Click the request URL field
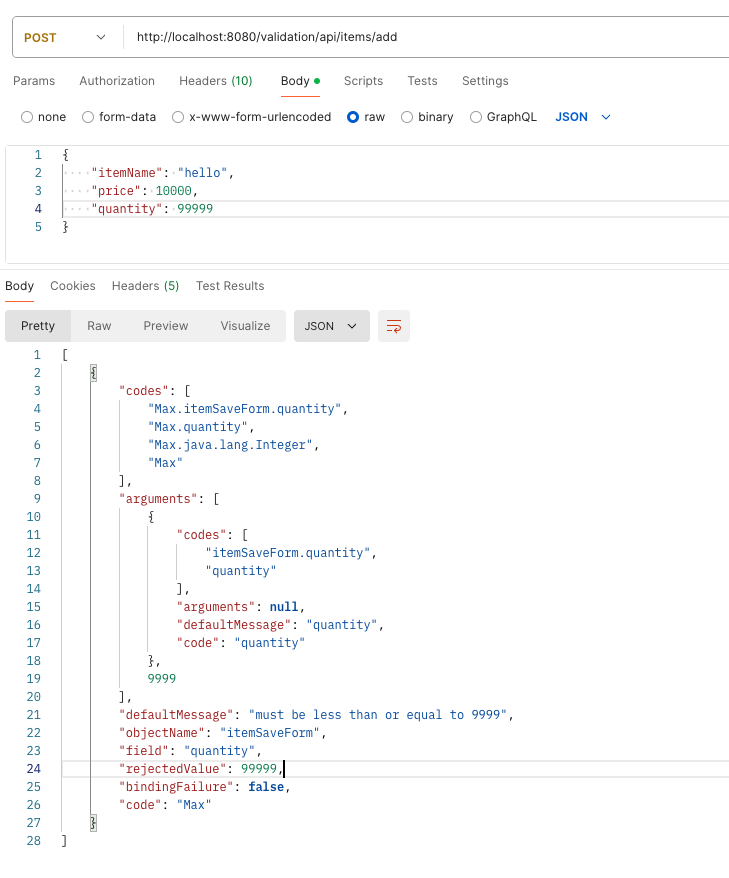The height and width of the screenshot is (878, 729). pos(431,37)
